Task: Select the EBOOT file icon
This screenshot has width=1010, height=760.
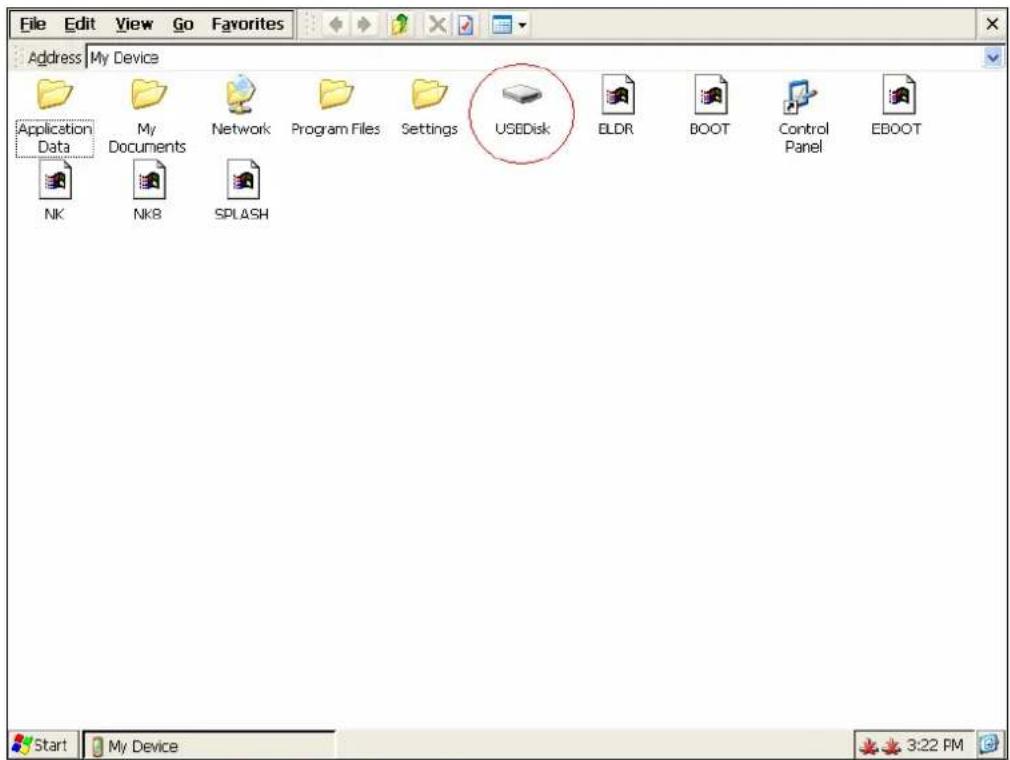Action: point(897,106)
